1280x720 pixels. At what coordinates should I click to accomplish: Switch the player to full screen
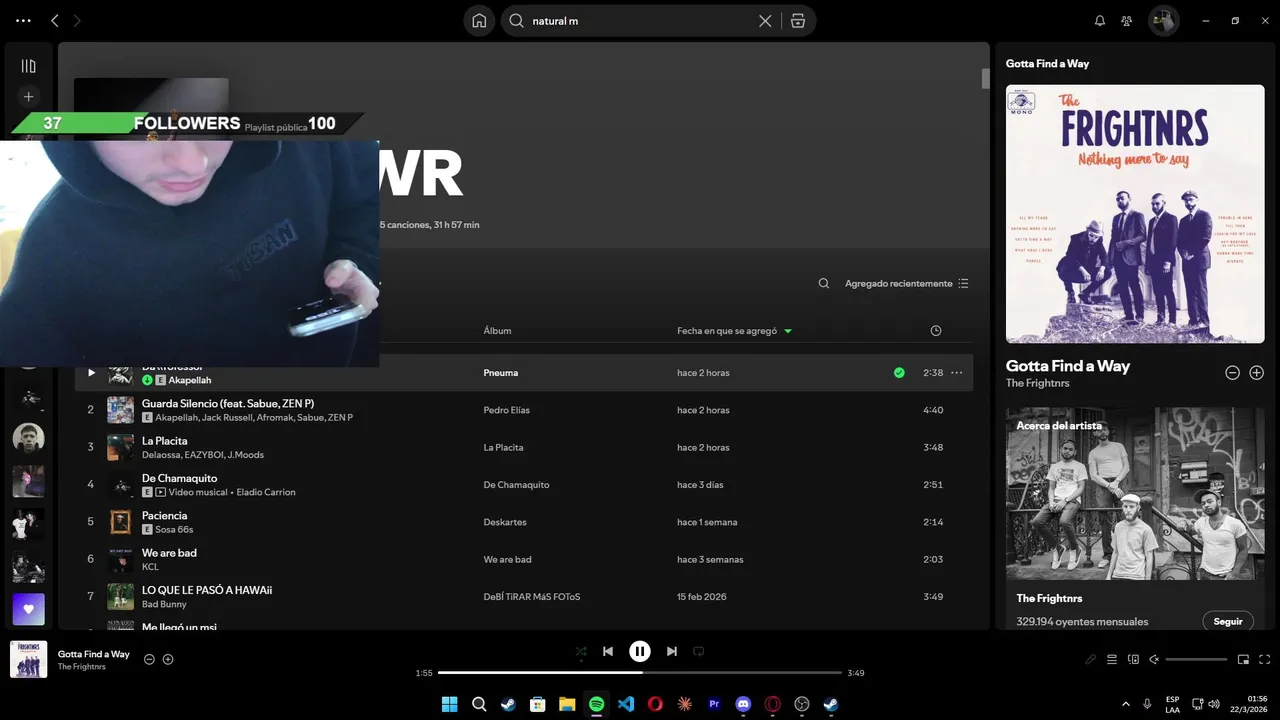(1265, 659)
